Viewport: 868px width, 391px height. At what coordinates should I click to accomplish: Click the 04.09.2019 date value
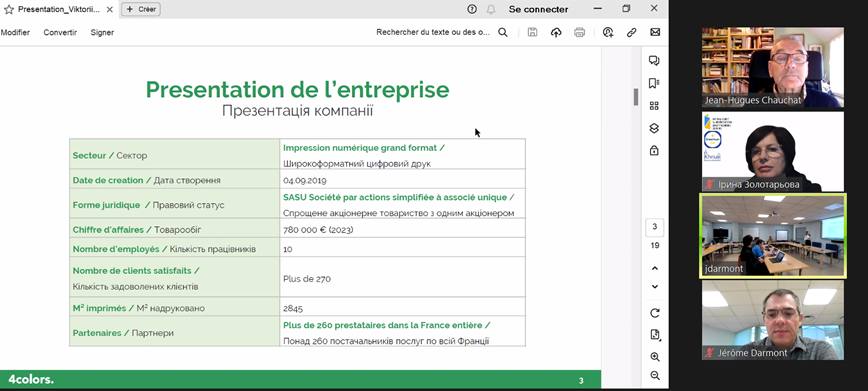pyautogui.click(x=304, y=181)
